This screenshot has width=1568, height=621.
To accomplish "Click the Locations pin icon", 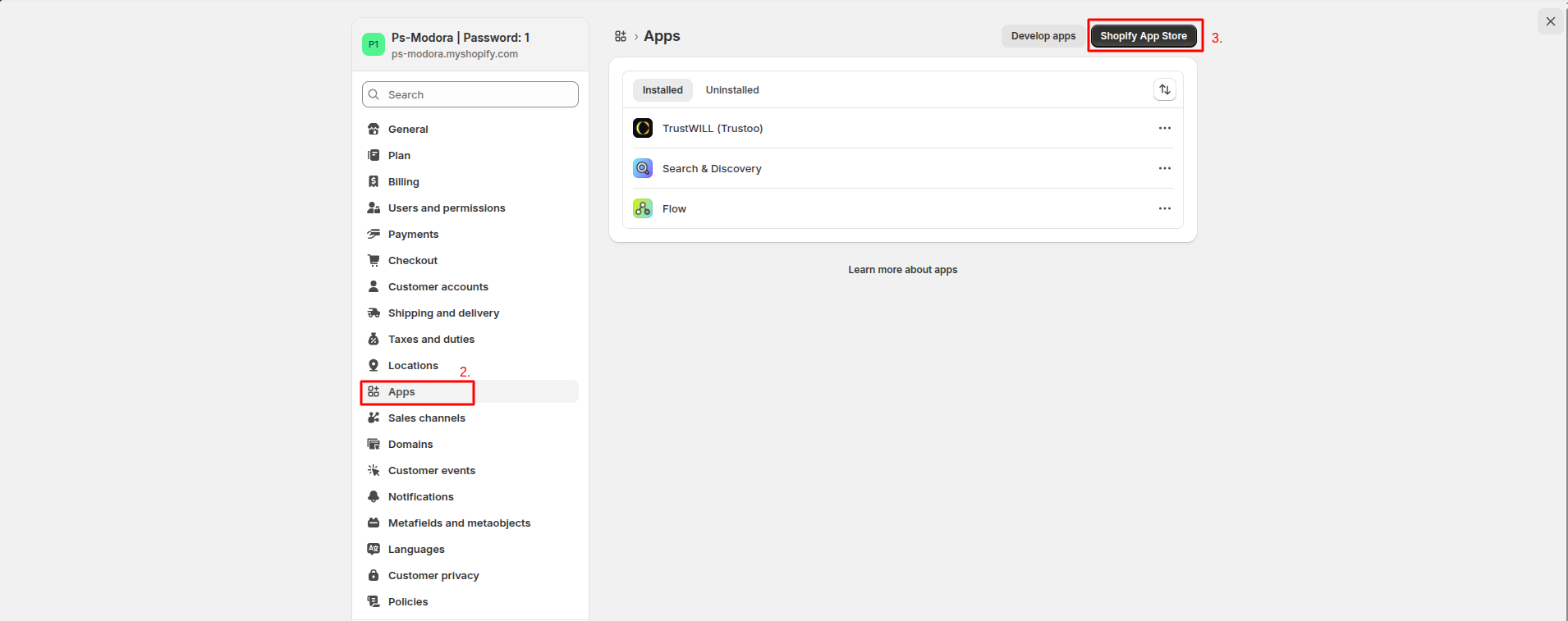I will pyautogui.click(x=374, y=365).
